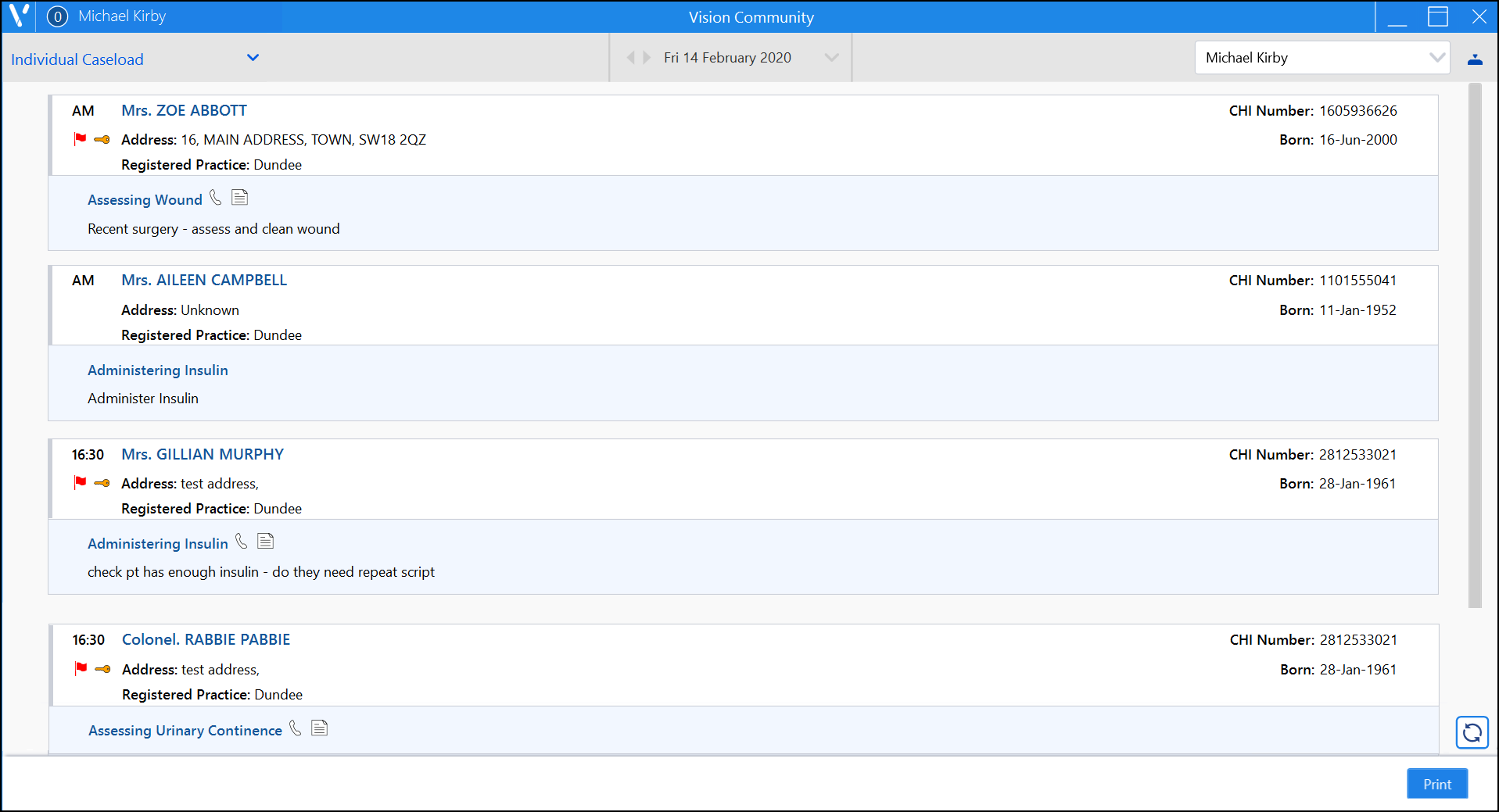Click the note Administer Insulin
Viewport: 1499px width, 812px height.
(143, 399)
